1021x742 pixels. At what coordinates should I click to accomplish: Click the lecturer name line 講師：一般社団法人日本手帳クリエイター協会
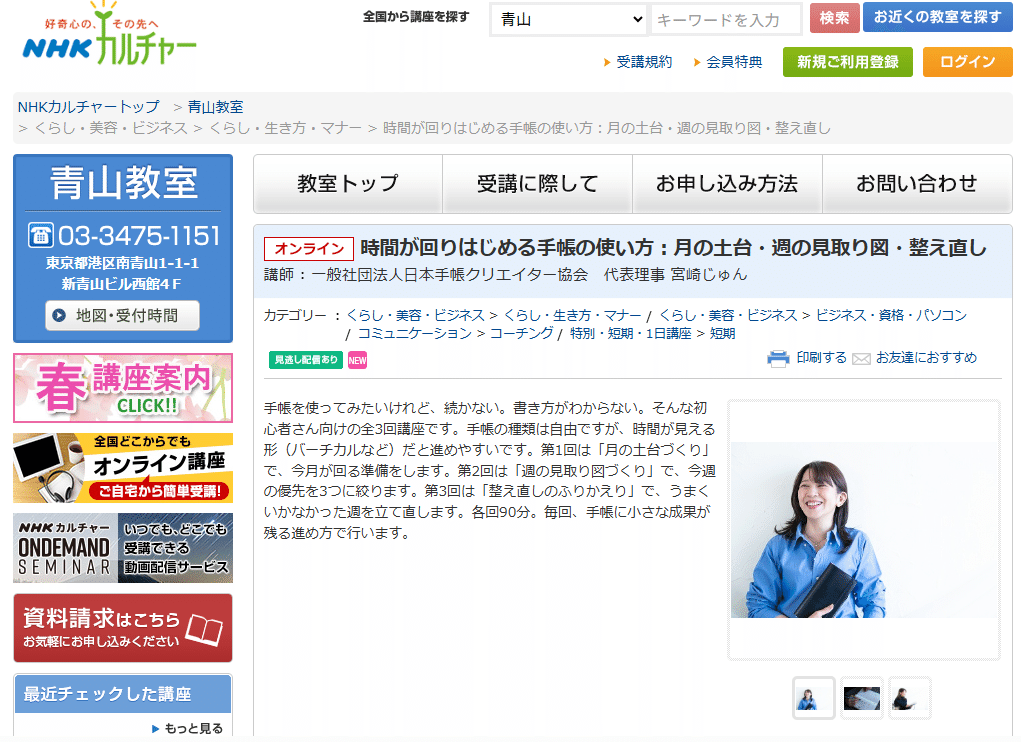505,275
